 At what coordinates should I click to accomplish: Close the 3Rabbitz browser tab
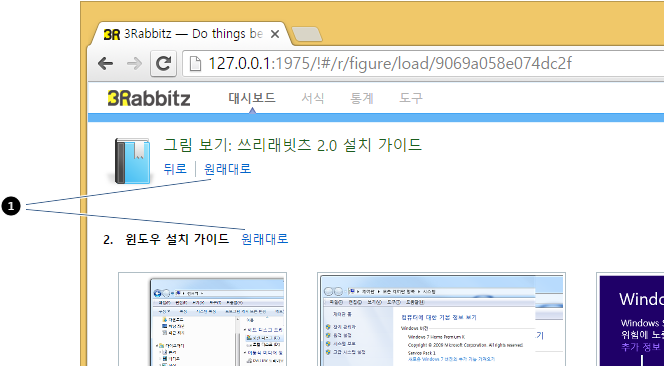click(x=274, y=34)
